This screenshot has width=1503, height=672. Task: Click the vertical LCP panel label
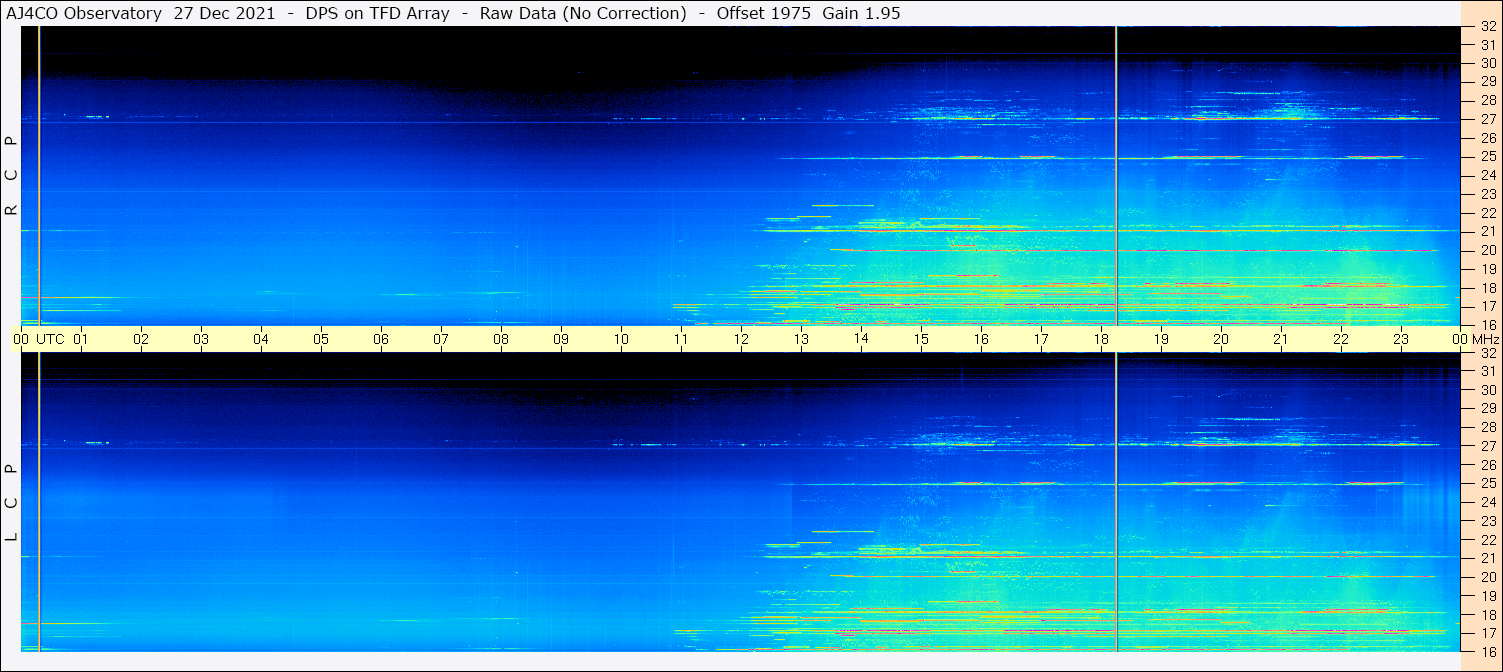pyautogui.click(x=12, y=502)
